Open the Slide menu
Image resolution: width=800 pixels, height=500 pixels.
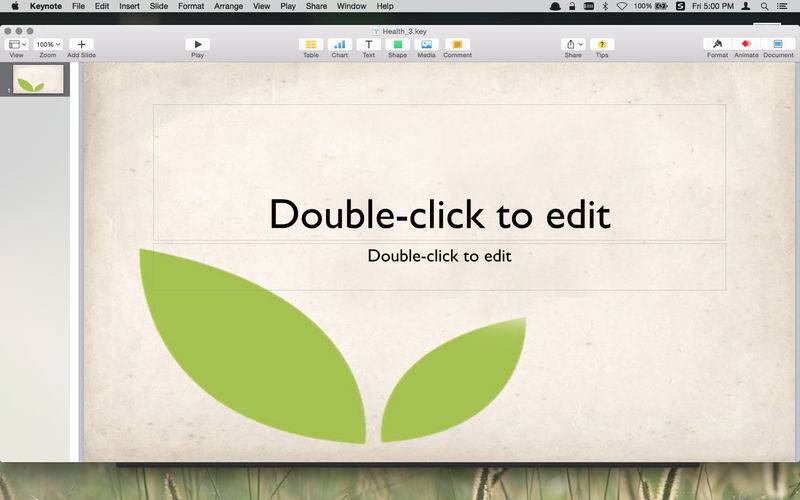click(x=159, y=6)
